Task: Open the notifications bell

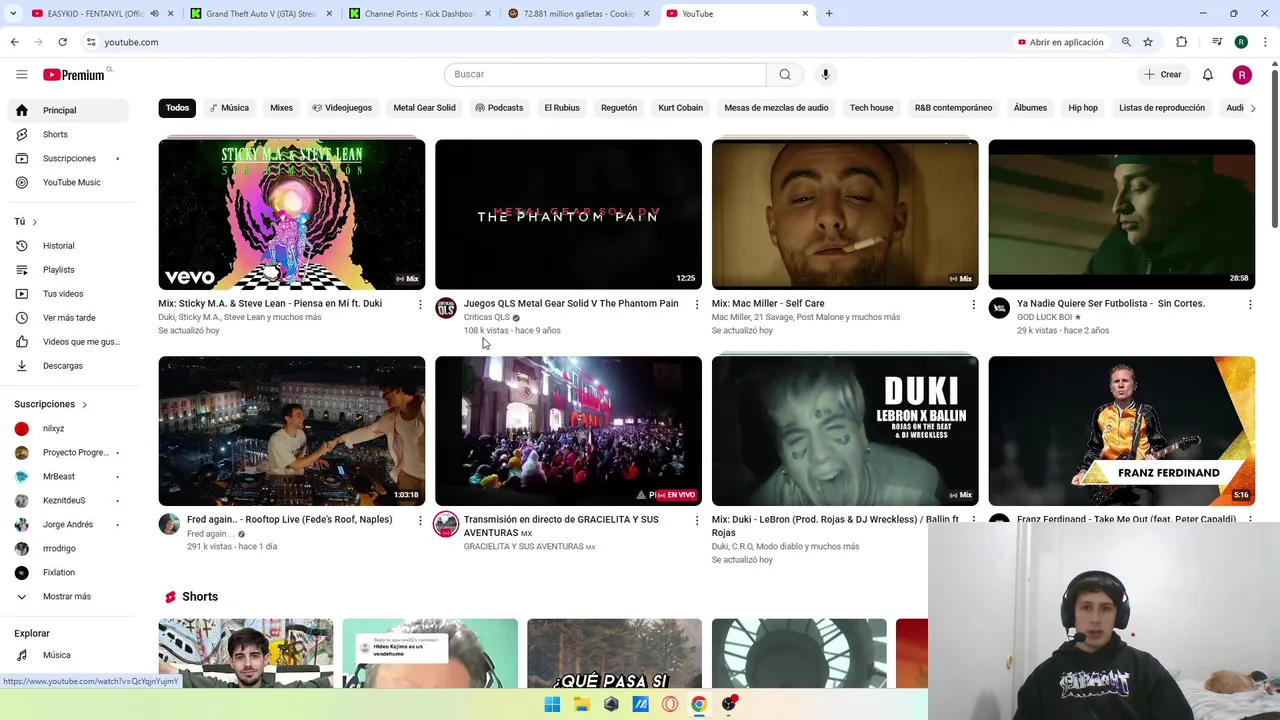Action: coord(1208,74)
